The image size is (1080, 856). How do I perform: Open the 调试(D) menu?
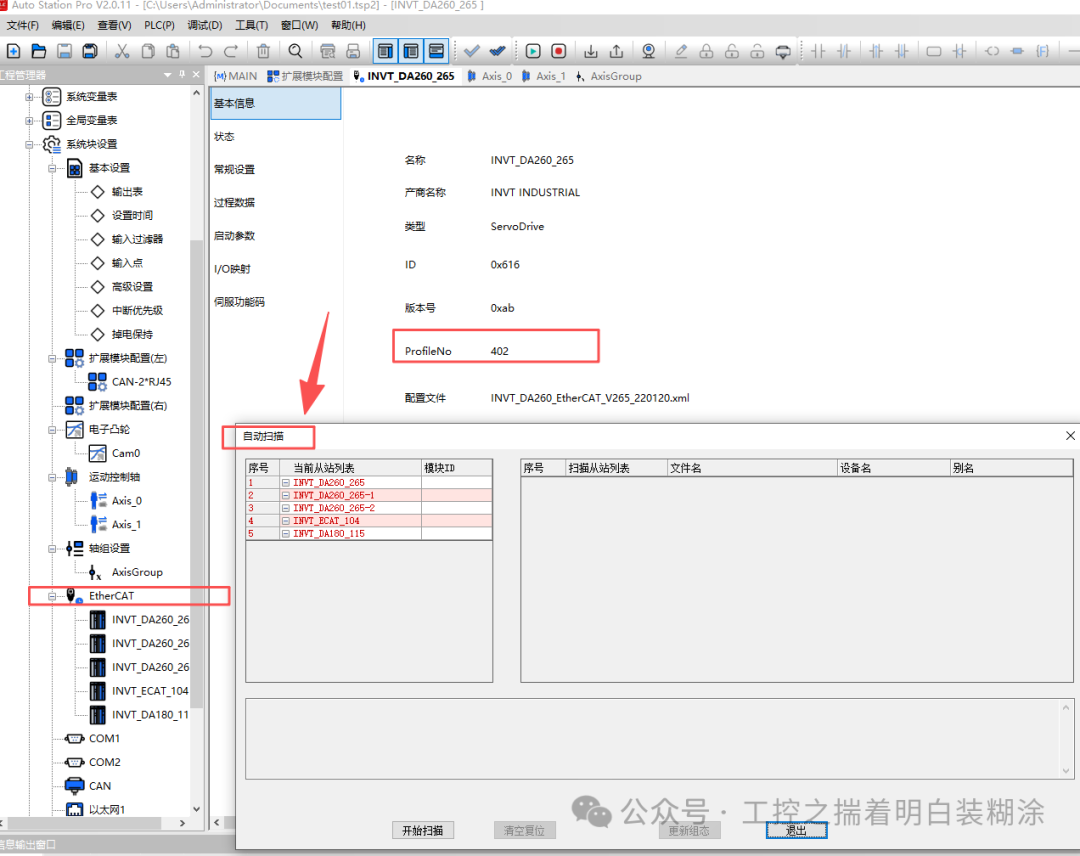205,25
